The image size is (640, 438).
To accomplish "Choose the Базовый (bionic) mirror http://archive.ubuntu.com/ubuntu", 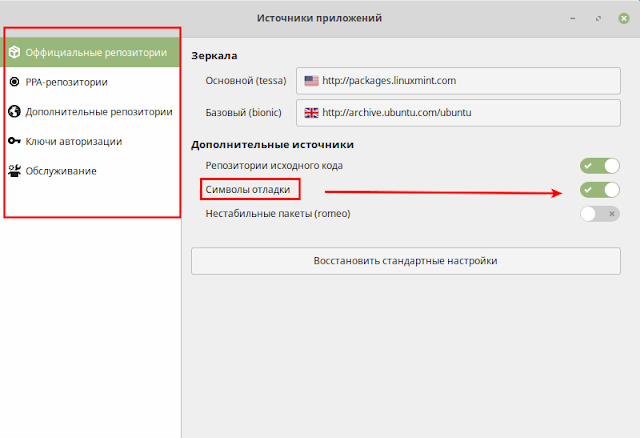I will click(x=458, y=113).
